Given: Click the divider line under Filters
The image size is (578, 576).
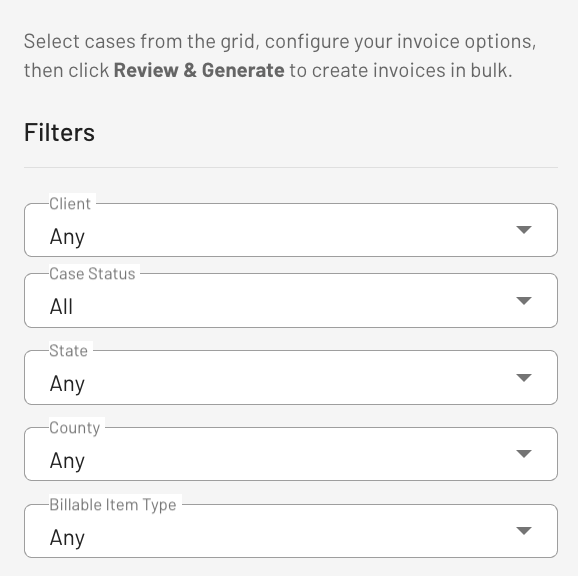Looking at the screenshot, I should tap(290, 167).
